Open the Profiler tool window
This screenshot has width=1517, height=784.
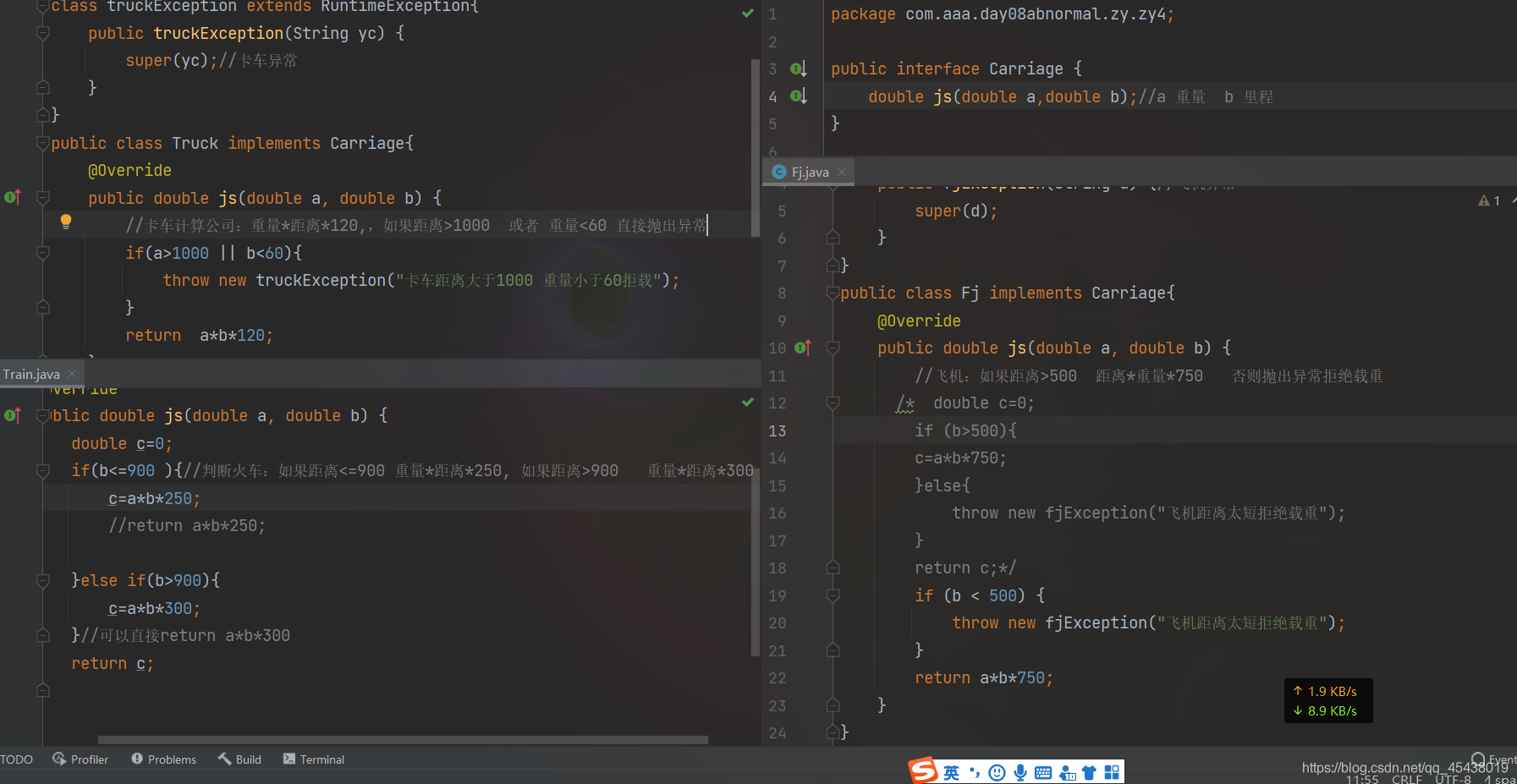tap(80, 759)
